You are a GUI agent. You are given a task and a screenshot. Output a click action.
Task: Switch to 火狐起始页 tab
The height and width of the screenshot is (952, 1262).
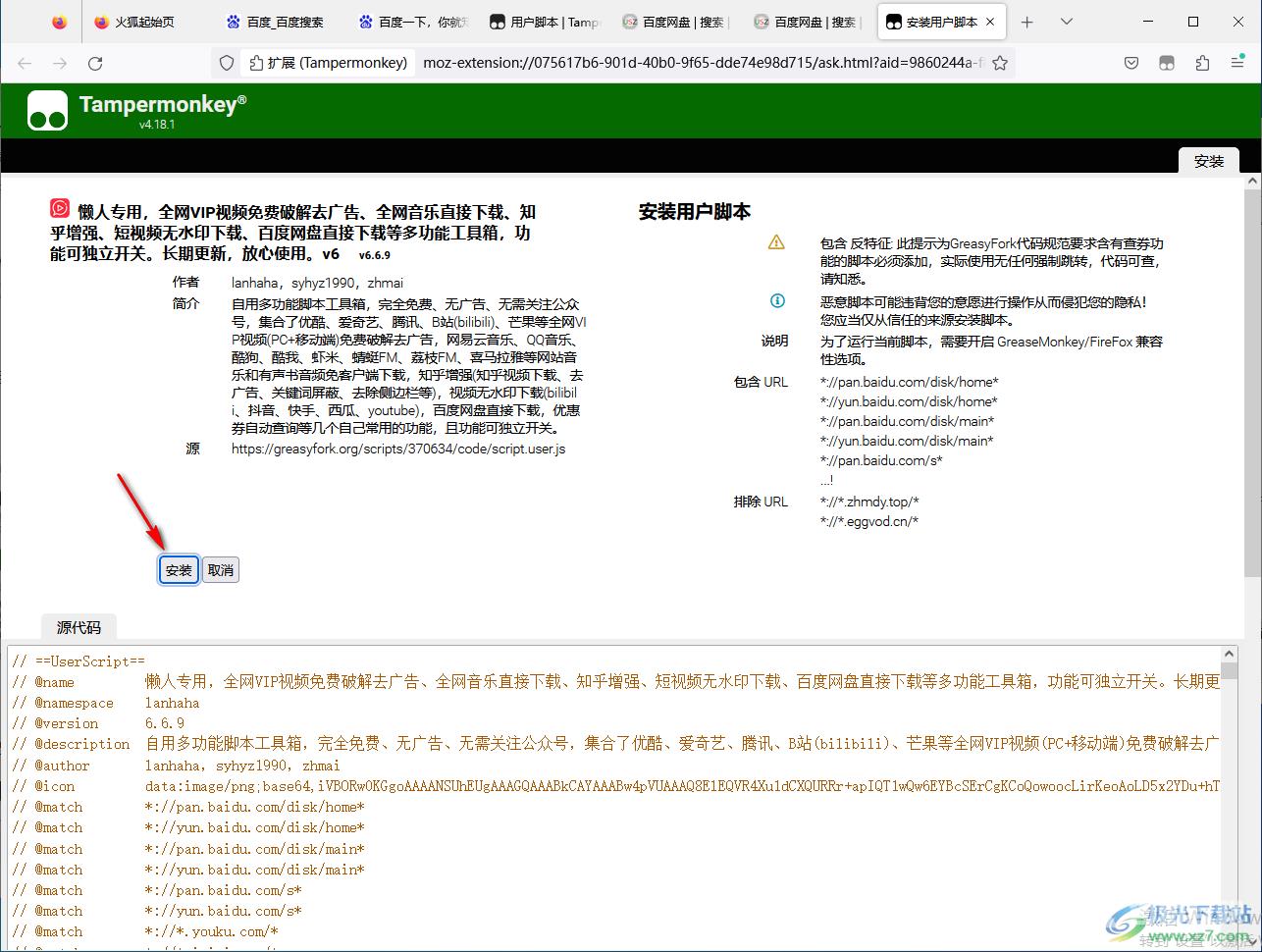(x=144, y=22)
